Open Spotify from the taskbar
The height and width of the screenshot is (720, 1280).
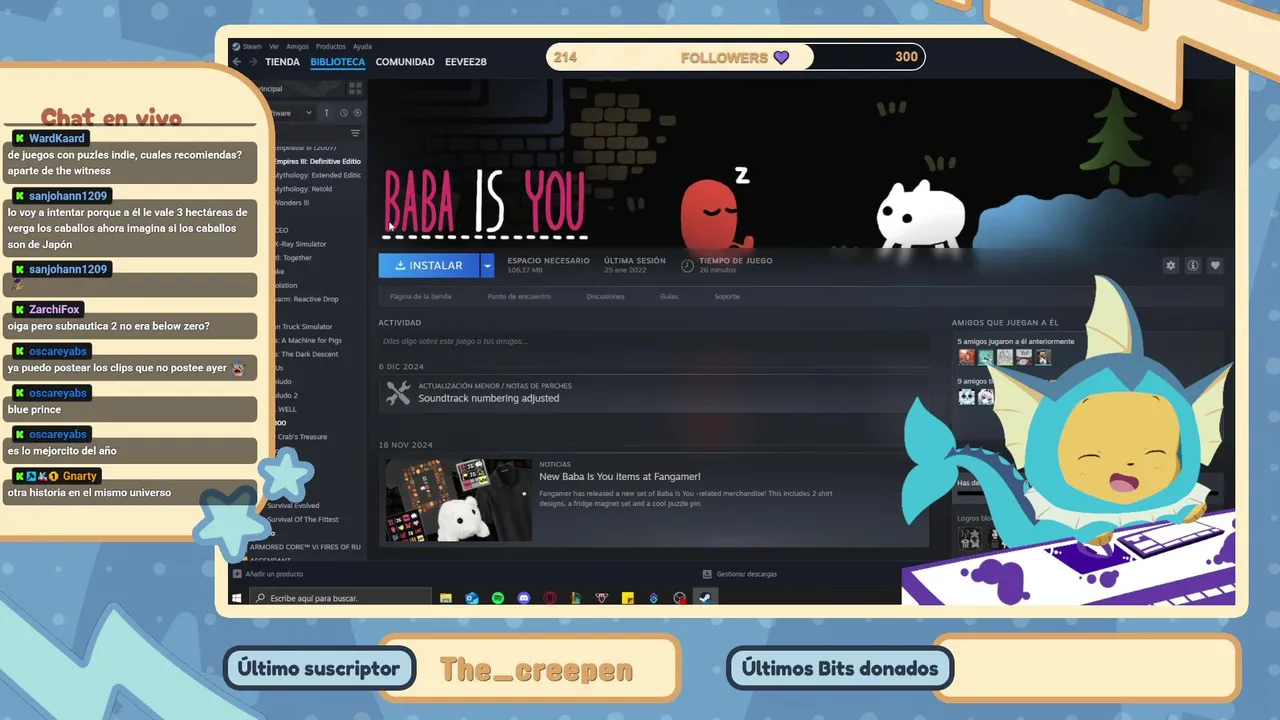[x=498, y=598]
